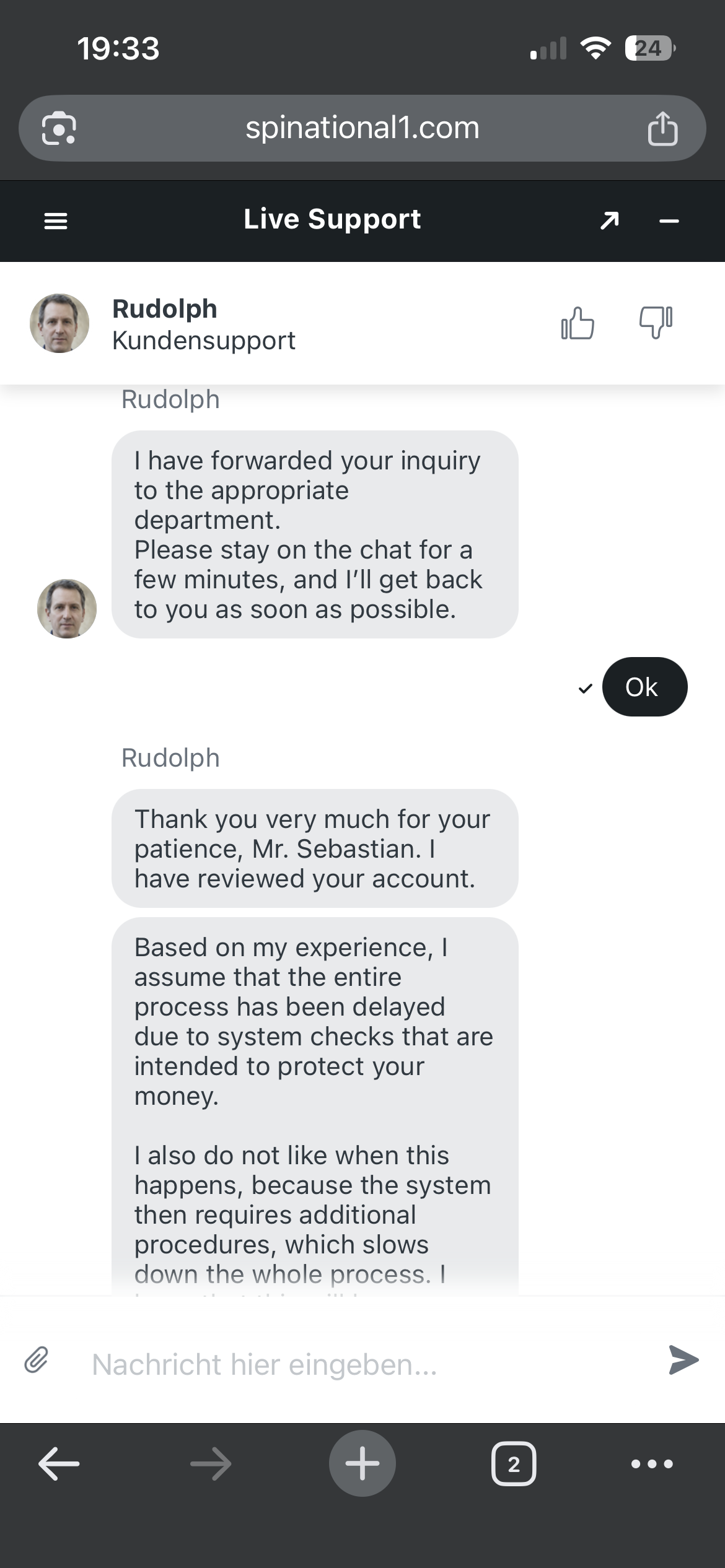Open the tab switcher showing 2 tabs
Image resolution: width=725 pixels, height=1568 pixels.
coord(514,1464)
